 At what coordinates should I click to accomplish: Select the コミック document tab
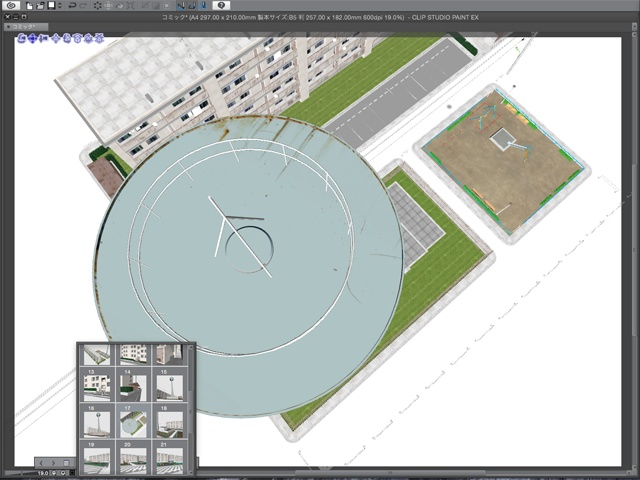[25, 27]
